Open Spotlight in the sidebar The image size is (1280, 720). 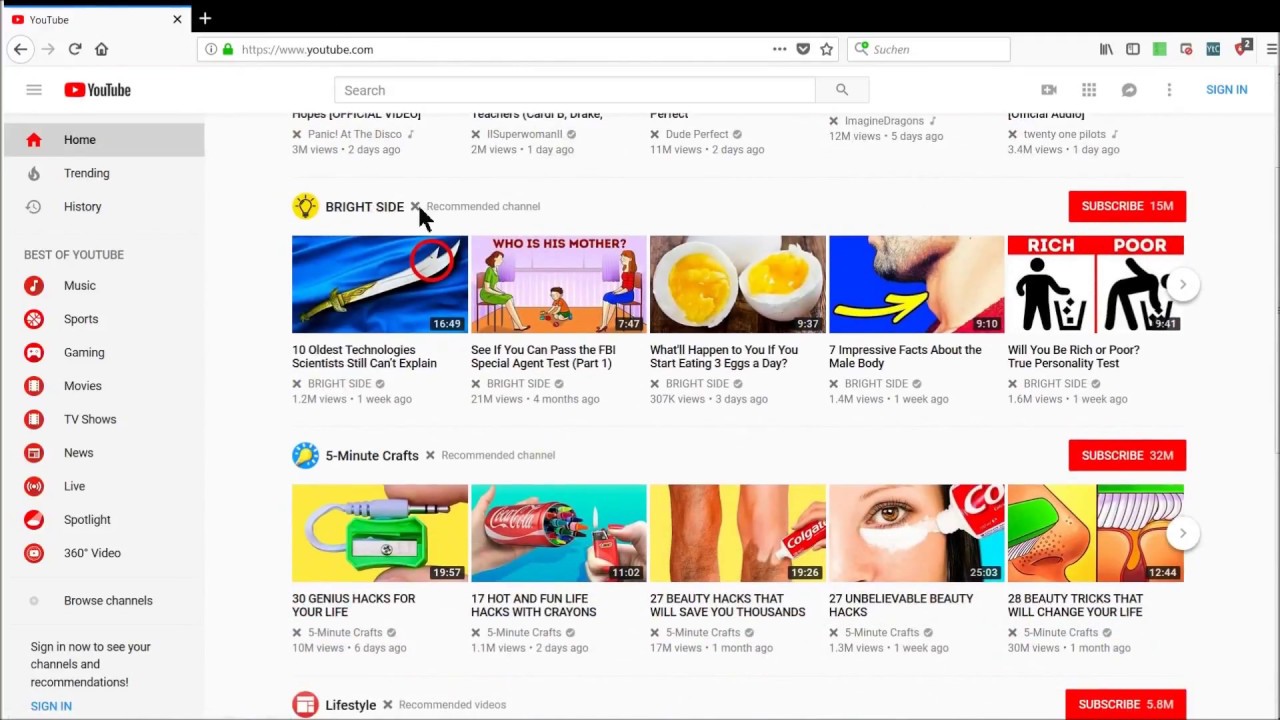[104, 520]
